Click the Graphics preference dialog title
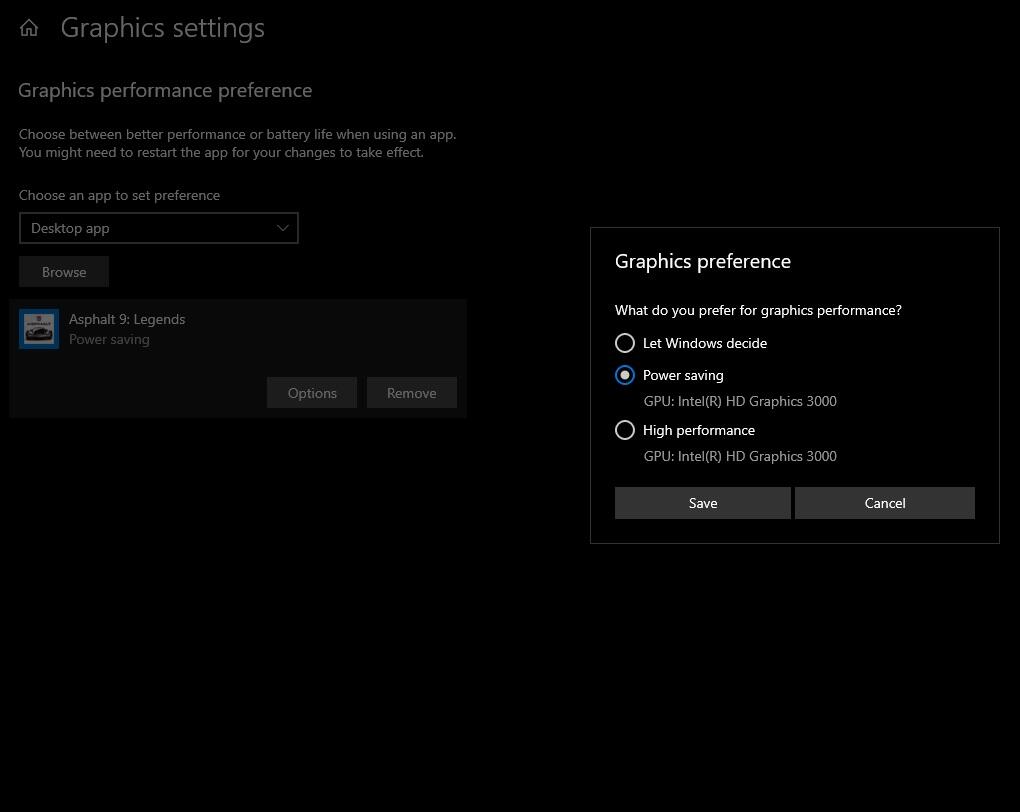Screen dimensions: 1020x812 tap(703, 261)
